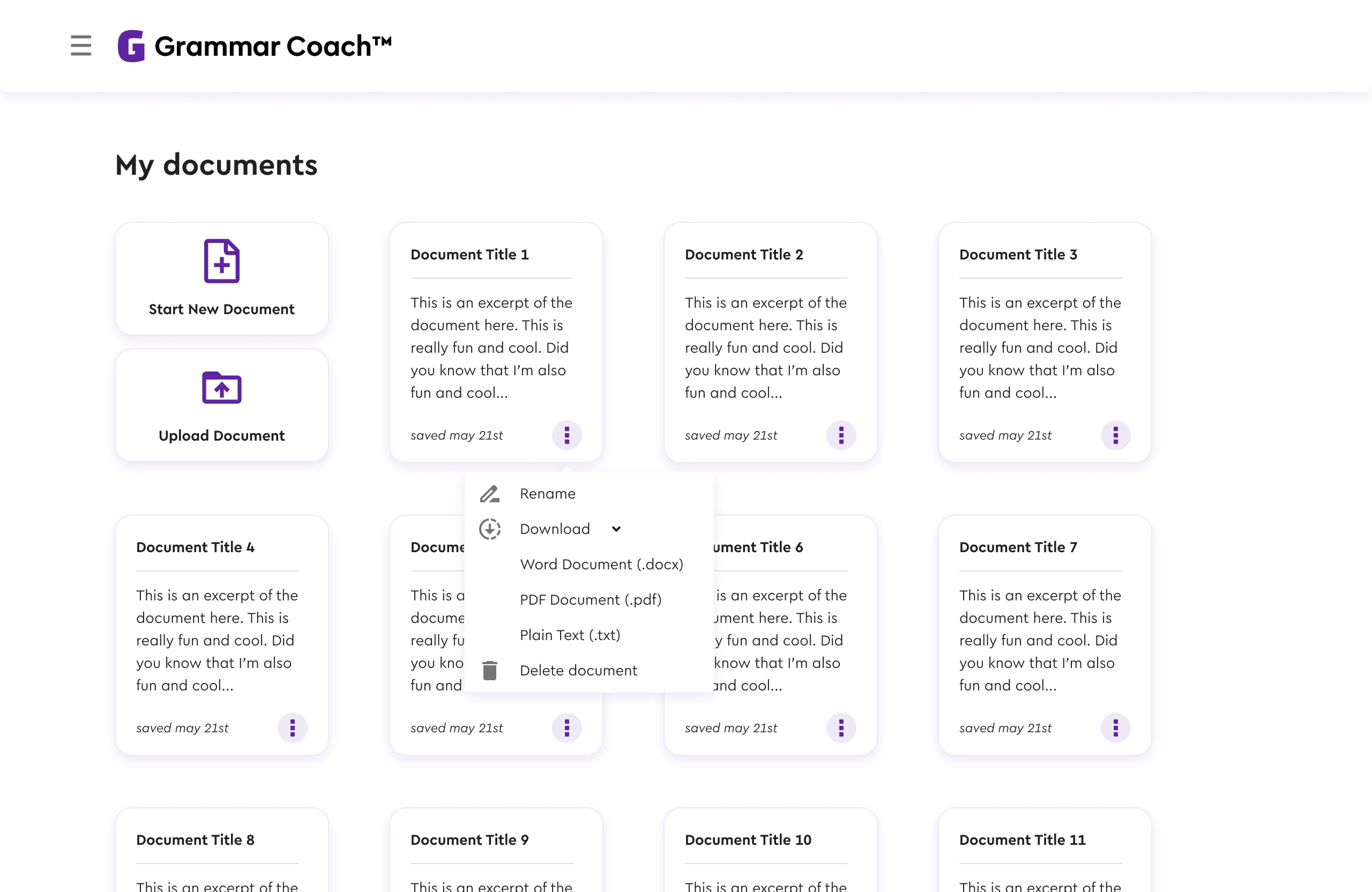Click the Start New Document button
The width and height of the screenshot is (1372, 892).
click(x=221, y=279)
